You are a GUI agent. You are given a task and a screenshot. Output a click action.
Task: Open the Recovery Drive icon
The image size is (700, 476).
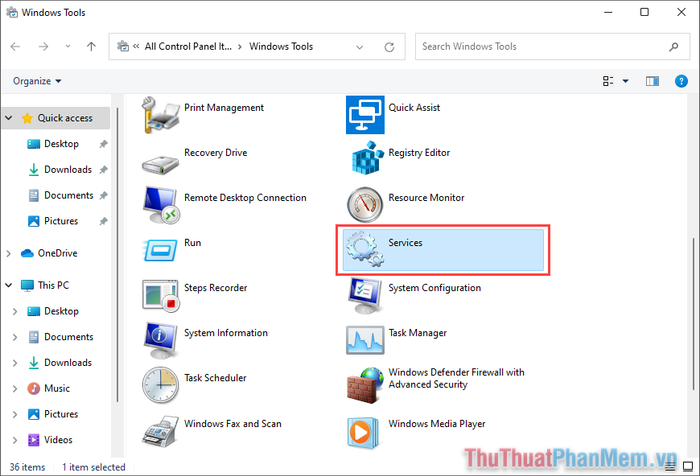(x=160, y=164)
